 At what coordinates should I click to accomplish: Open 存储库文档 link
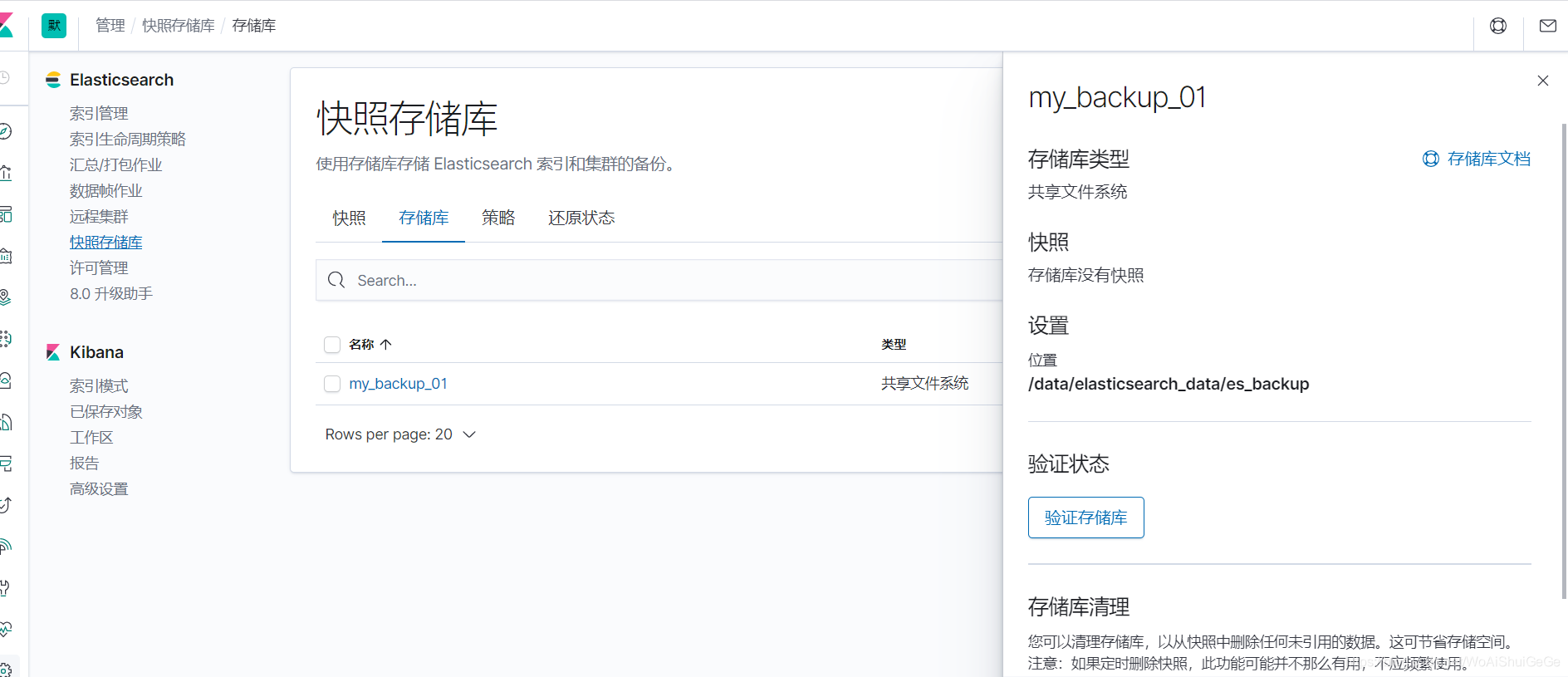pyautogui.click(x=1489, y=159)
